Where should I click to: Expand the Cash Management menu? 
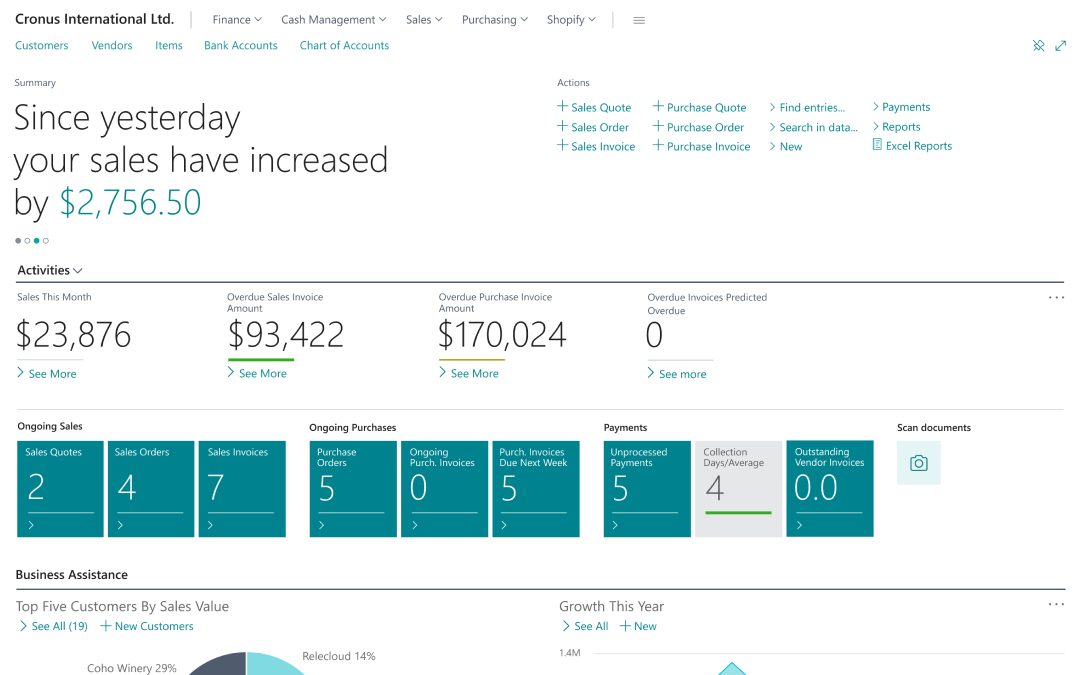click(x=333, y=19)
